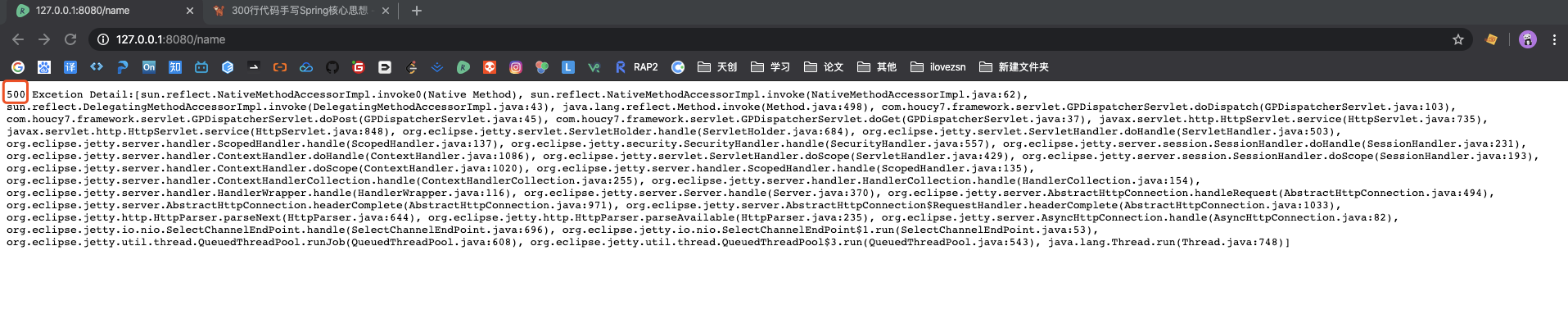
Task: Open the blue code-brackets bookmark
Action: pos(97,67)
